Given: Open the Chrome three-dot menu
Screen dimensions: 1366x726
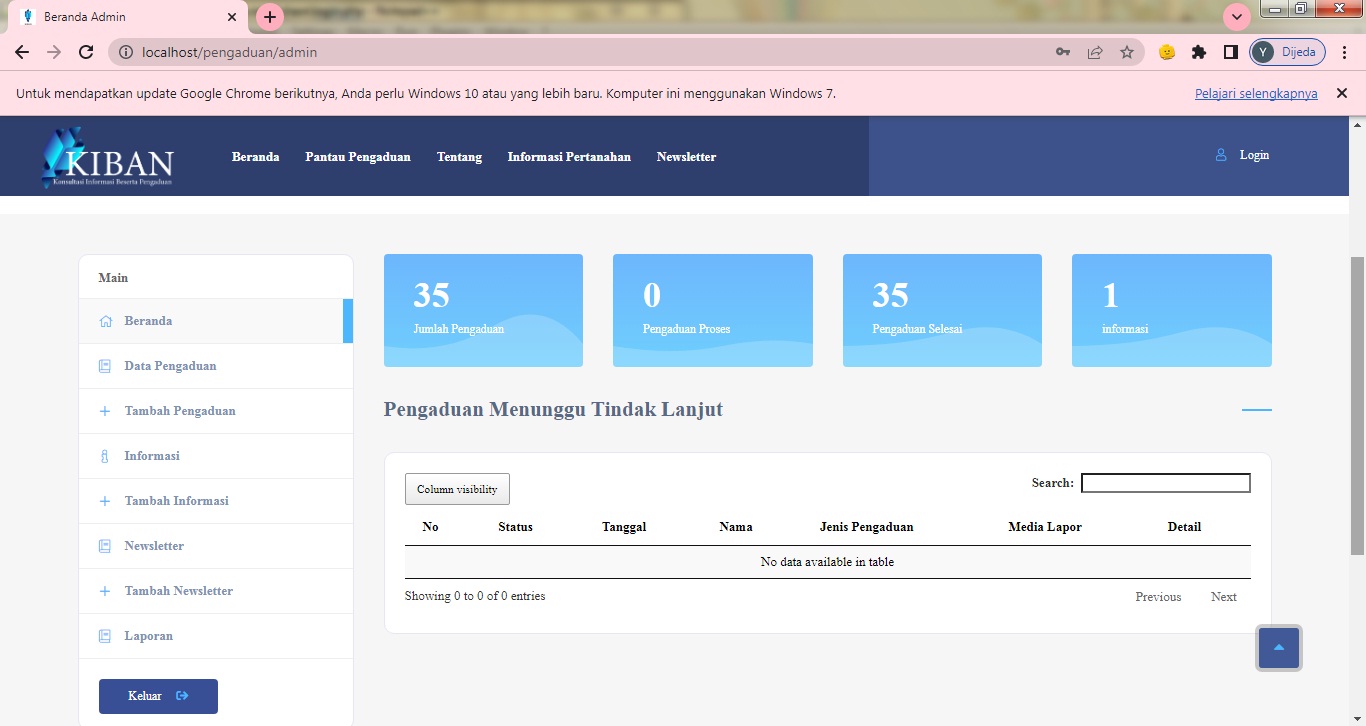Looking at the screenshot, I should [x=1345, y=52].
